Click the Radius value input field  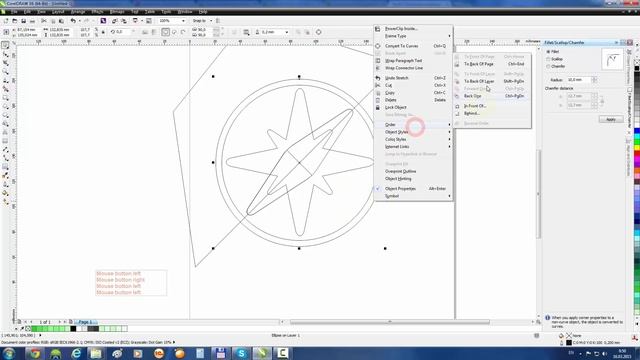(579, 80)
